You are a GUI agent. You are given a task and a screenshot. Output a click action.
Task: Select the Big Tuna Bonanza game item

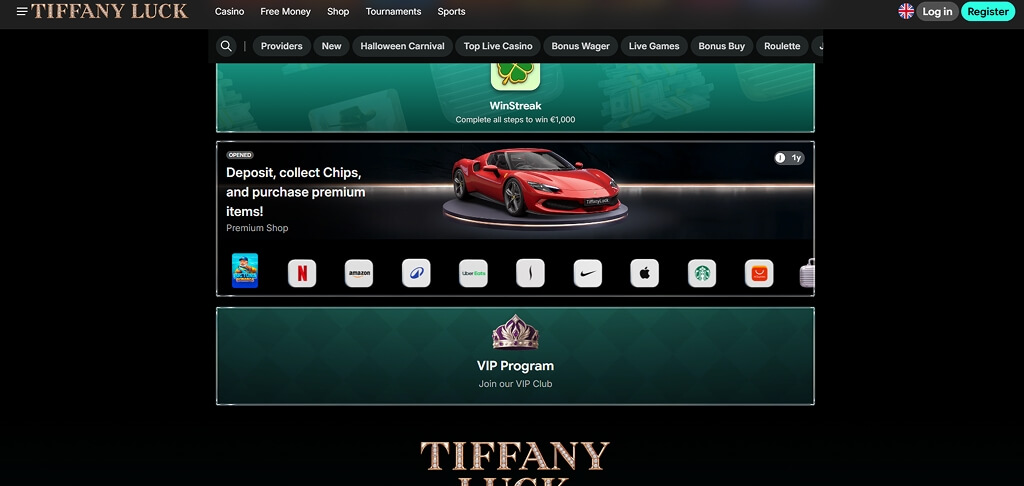tap(245, 270)
